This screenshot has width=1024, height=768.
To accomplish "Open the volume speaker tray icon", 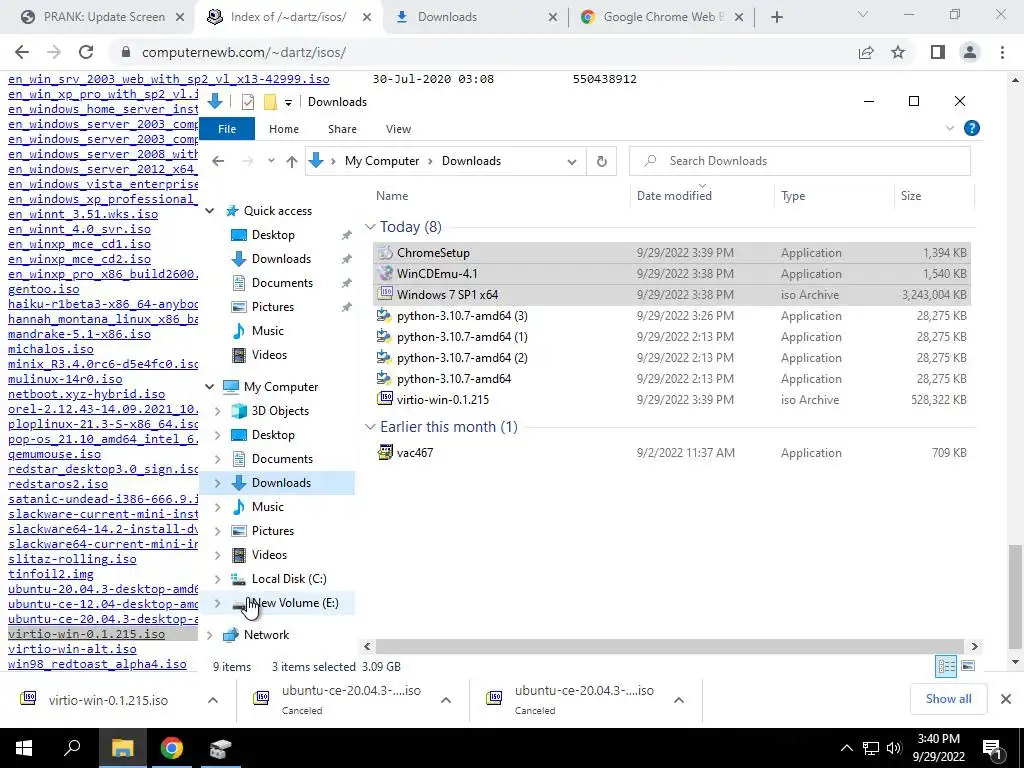I will (x=894, y=748).
